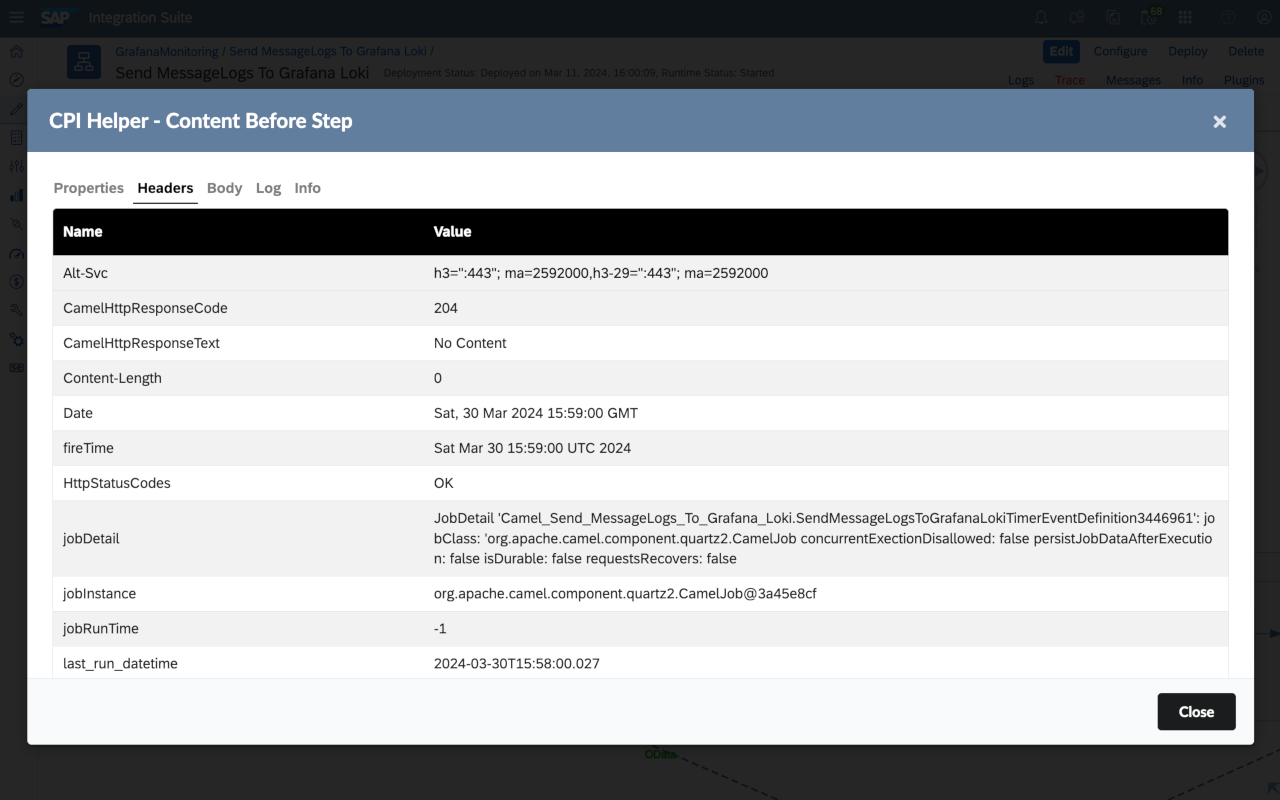Switch to the Properties tab
Viewport: 1280px width, 800px height.
(x=88, y=188)
